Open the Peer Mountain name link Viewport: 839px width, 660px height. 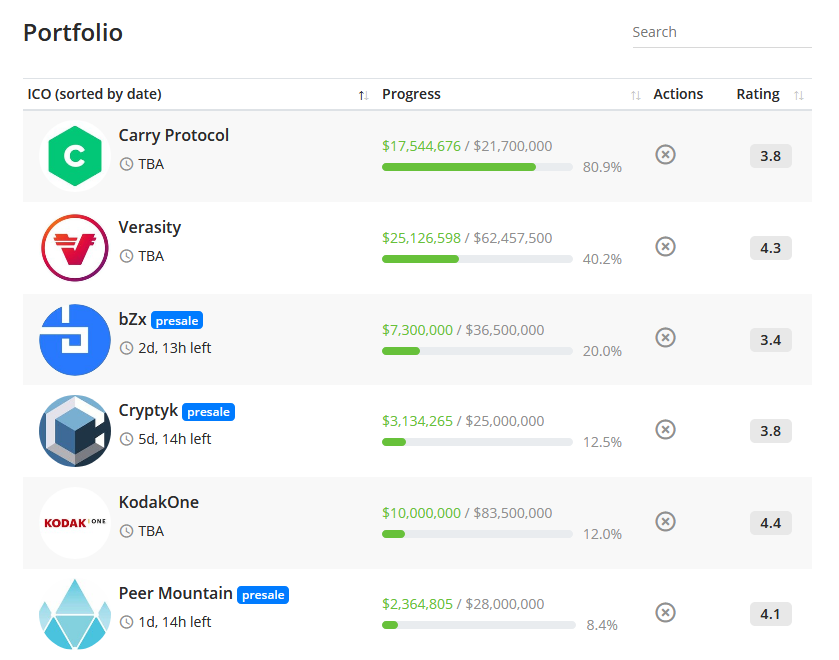176,593
